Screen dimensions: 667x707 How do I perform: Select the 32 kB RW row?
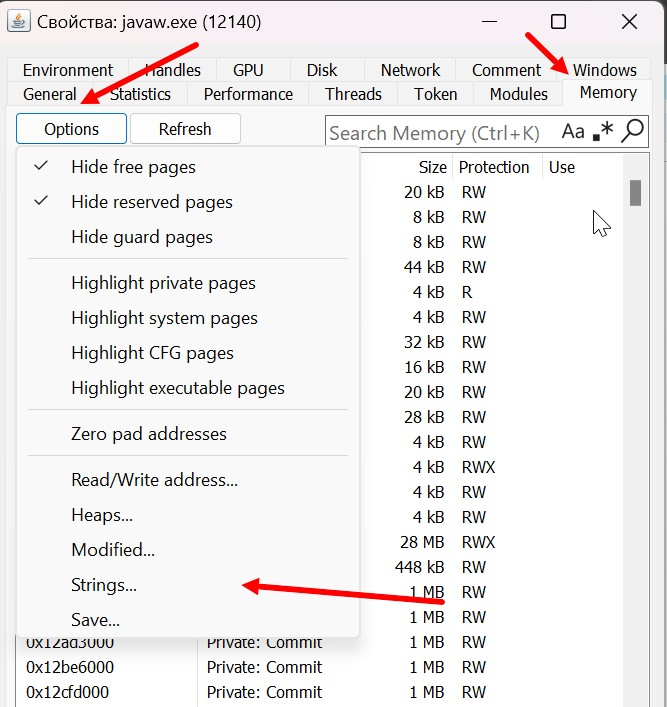click(492, 342)
